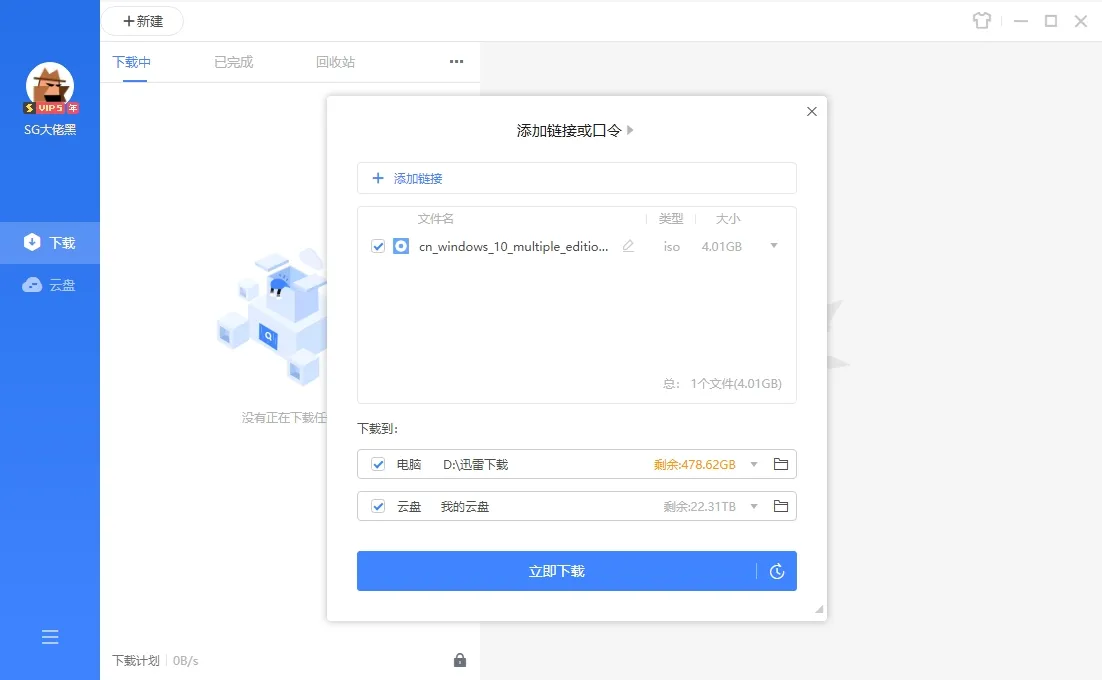Expand the arrow next to 添加链接或口令
This screenshot has width=1102, height=680.
coord(630,130)
